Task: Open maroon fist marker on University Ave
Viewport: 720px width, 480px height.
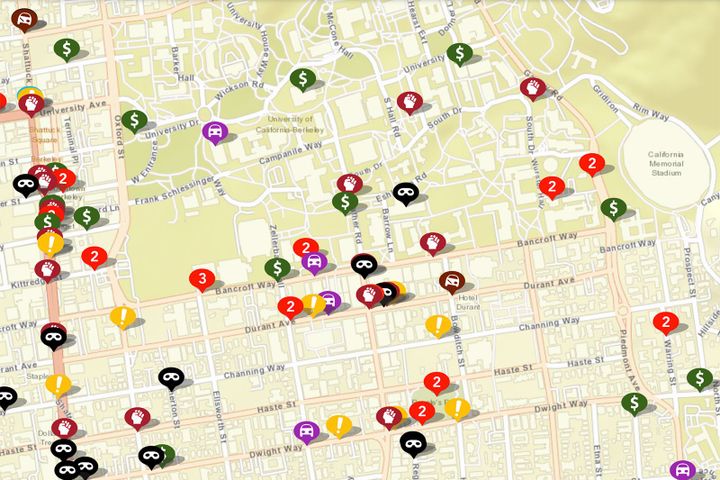Action: click(x=32, y=105)
